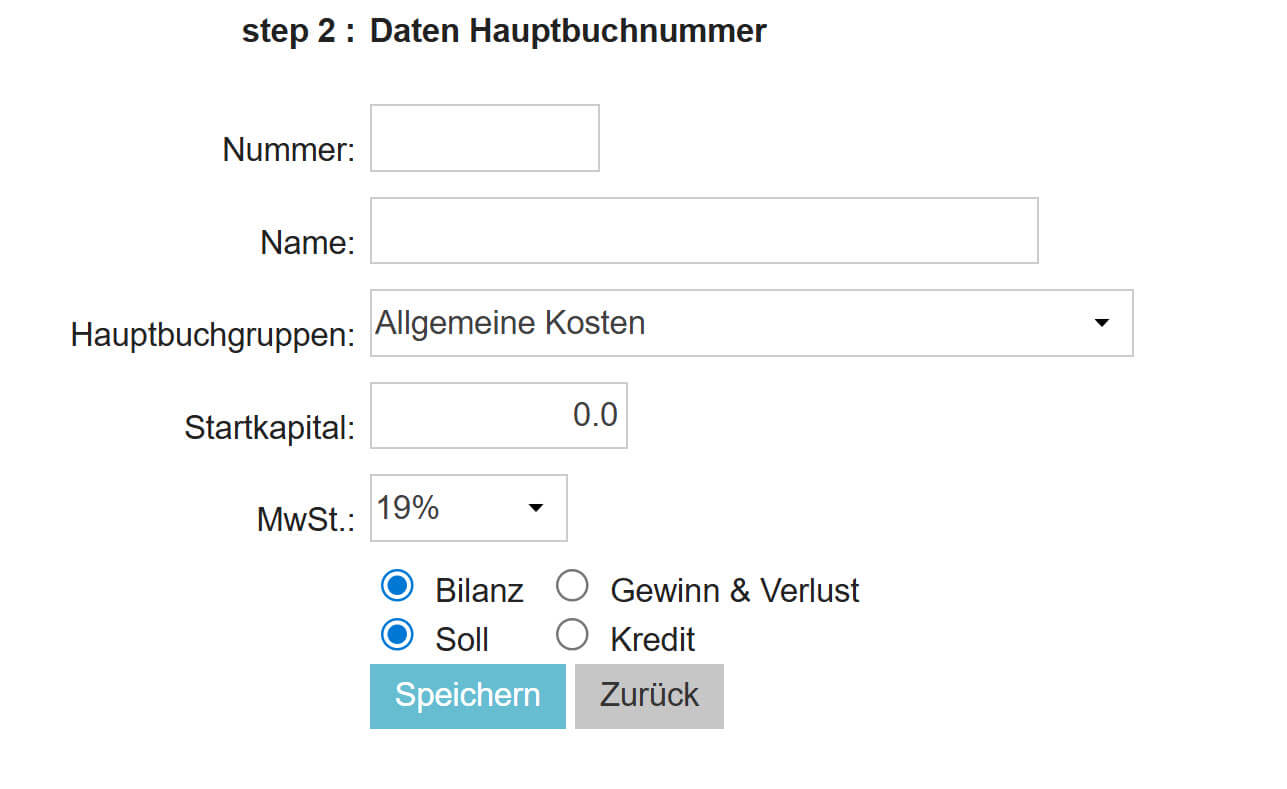Click into the Name text field
Screen dimensions: 1287x789
tap(703, 231)
